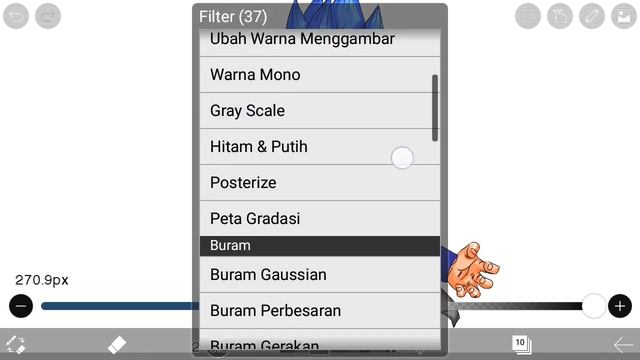
Task: Tap the undo arrow icon
Action: 16,16
